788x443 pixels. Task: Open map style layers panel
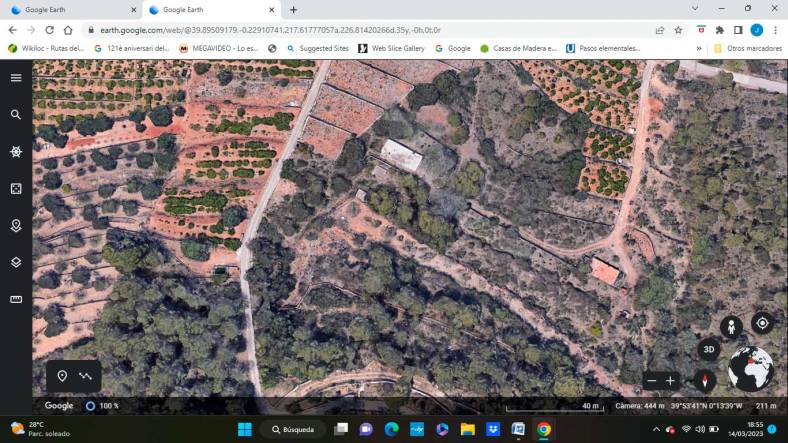click(16, 263)
